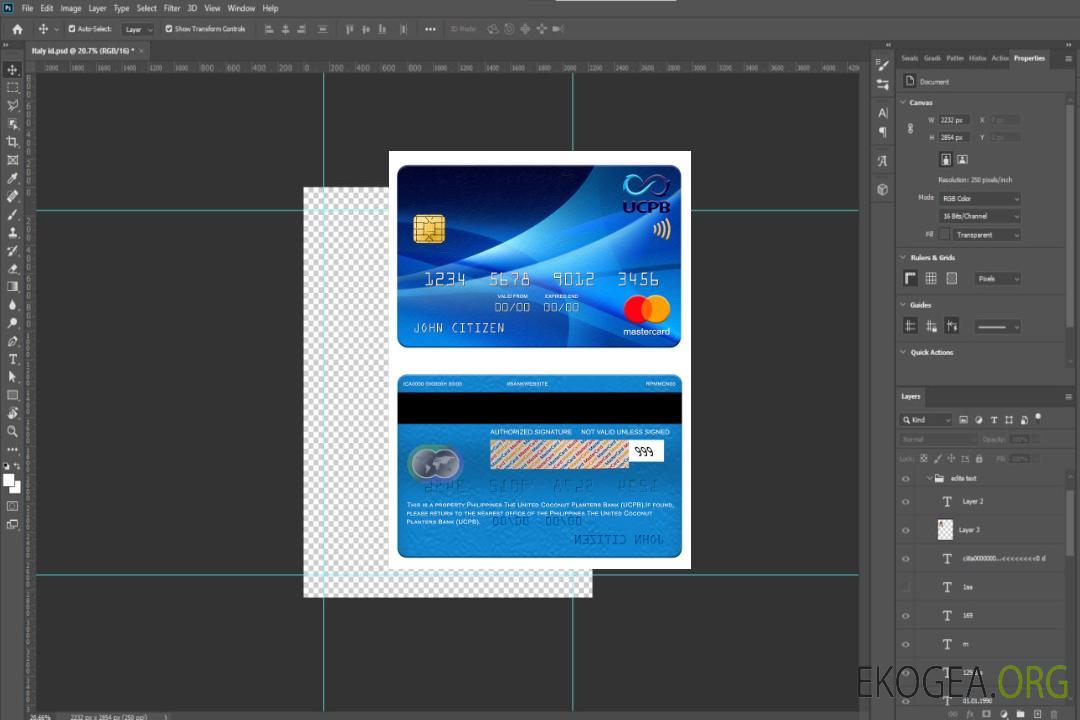Click the canvas width input field
The image size is (1080, 720).
(954, 120)
